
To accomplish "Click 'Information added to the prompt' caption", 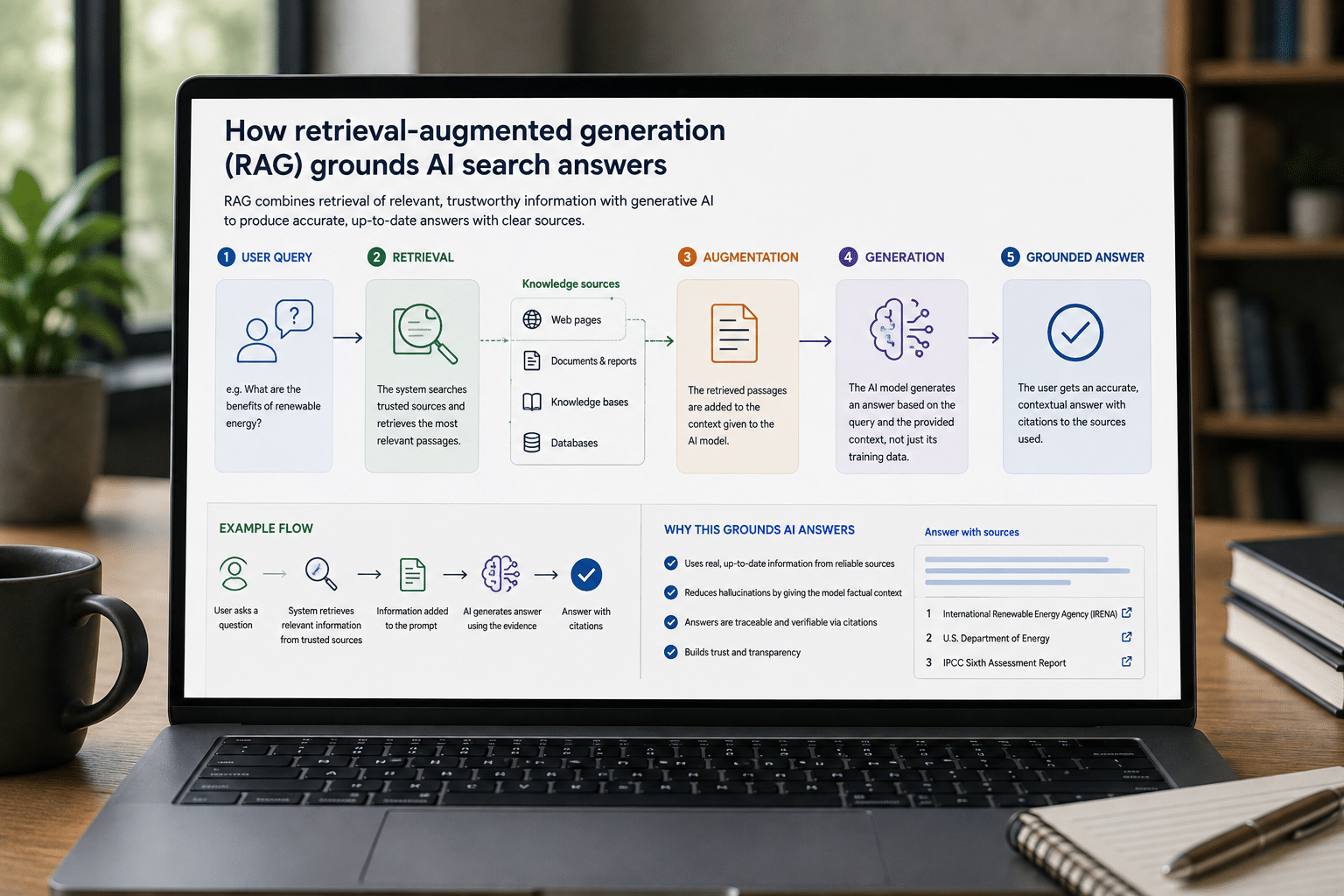I will [x=412, y=619].
